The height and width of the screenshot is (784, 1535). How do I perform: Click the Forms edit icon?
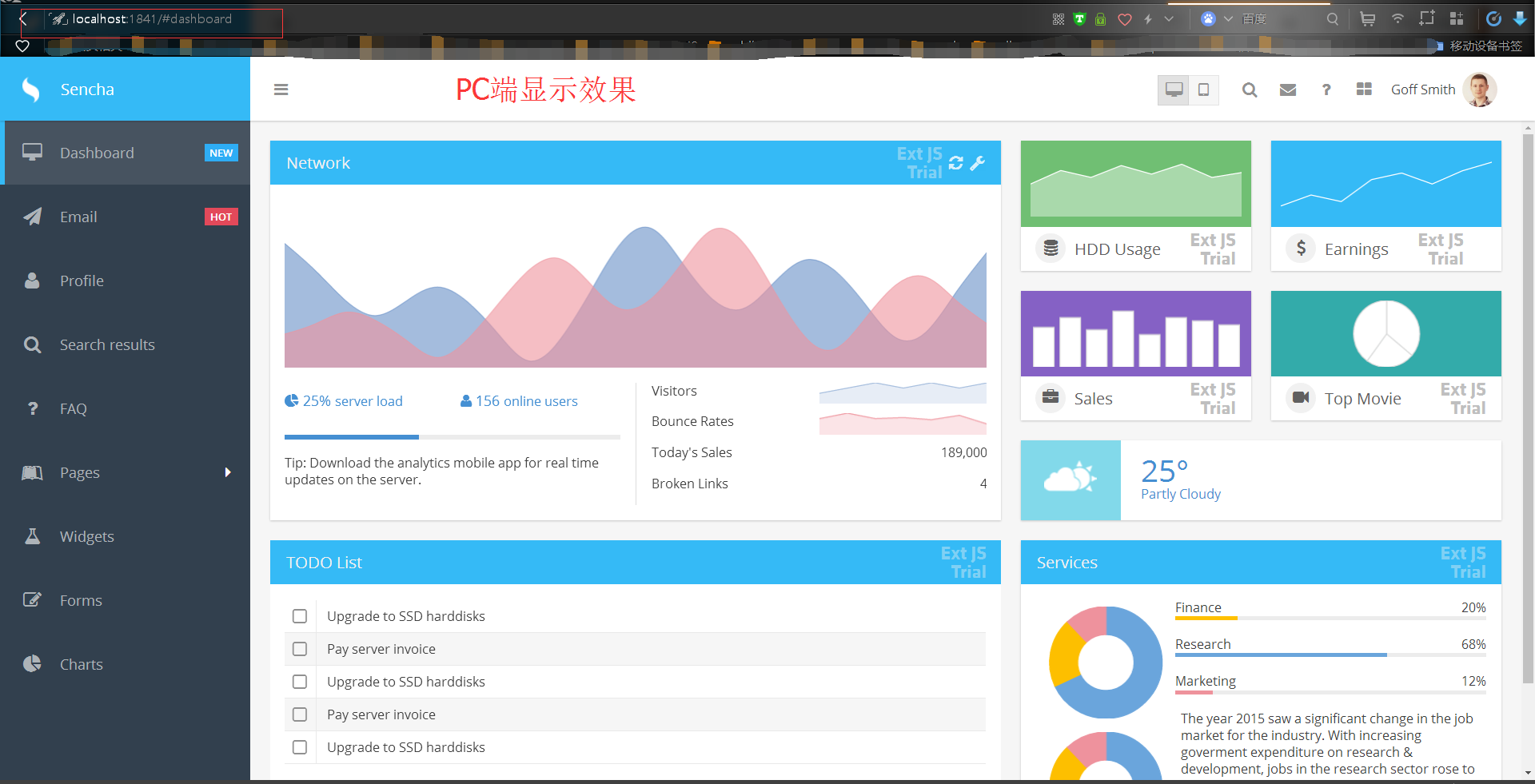pos(32,600)
